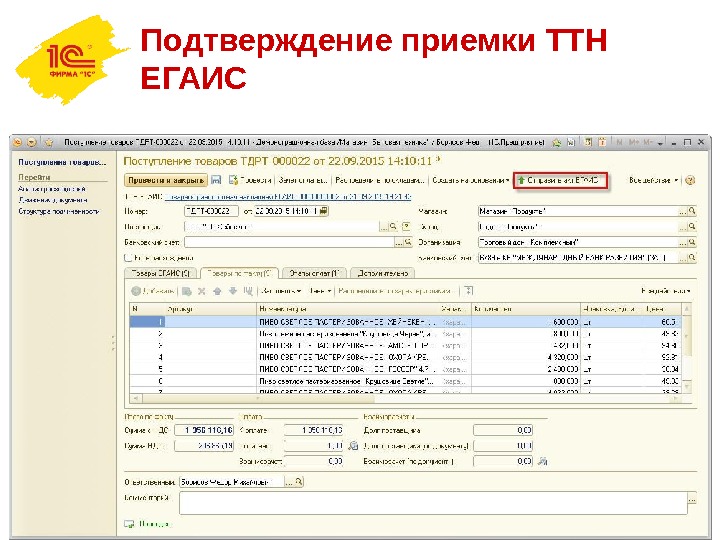Open the table's 'Все действия' menu
Screen dimensions: 720x540
[x=666, y=291]
